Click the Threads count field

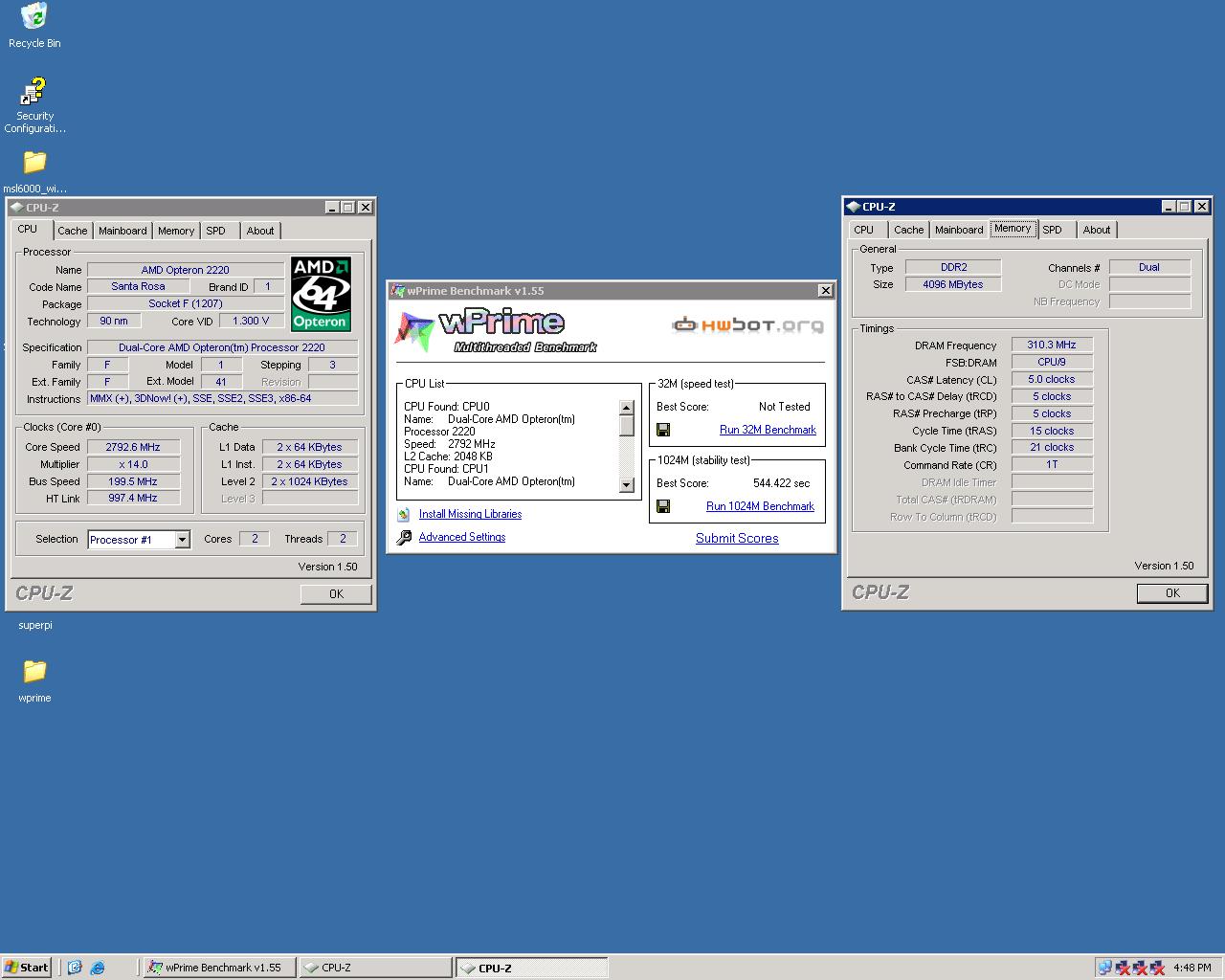pos(343,539)
